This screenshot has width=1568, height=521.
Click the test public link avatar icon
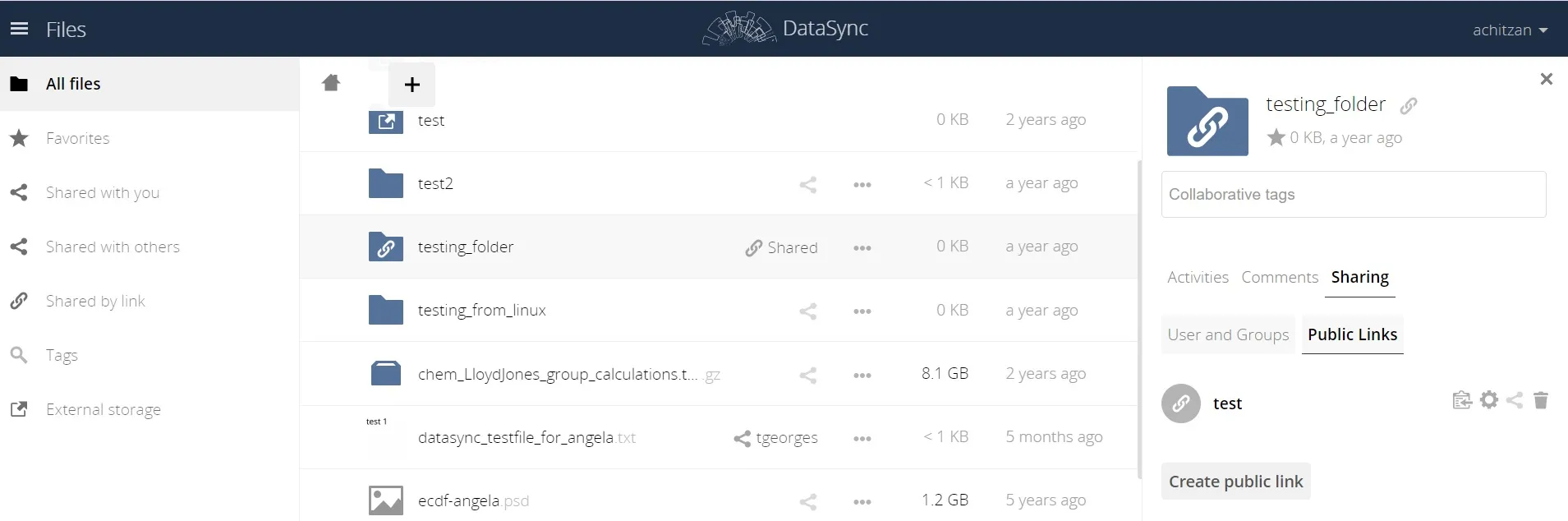pyautogui.click(x=1181, y=403)
